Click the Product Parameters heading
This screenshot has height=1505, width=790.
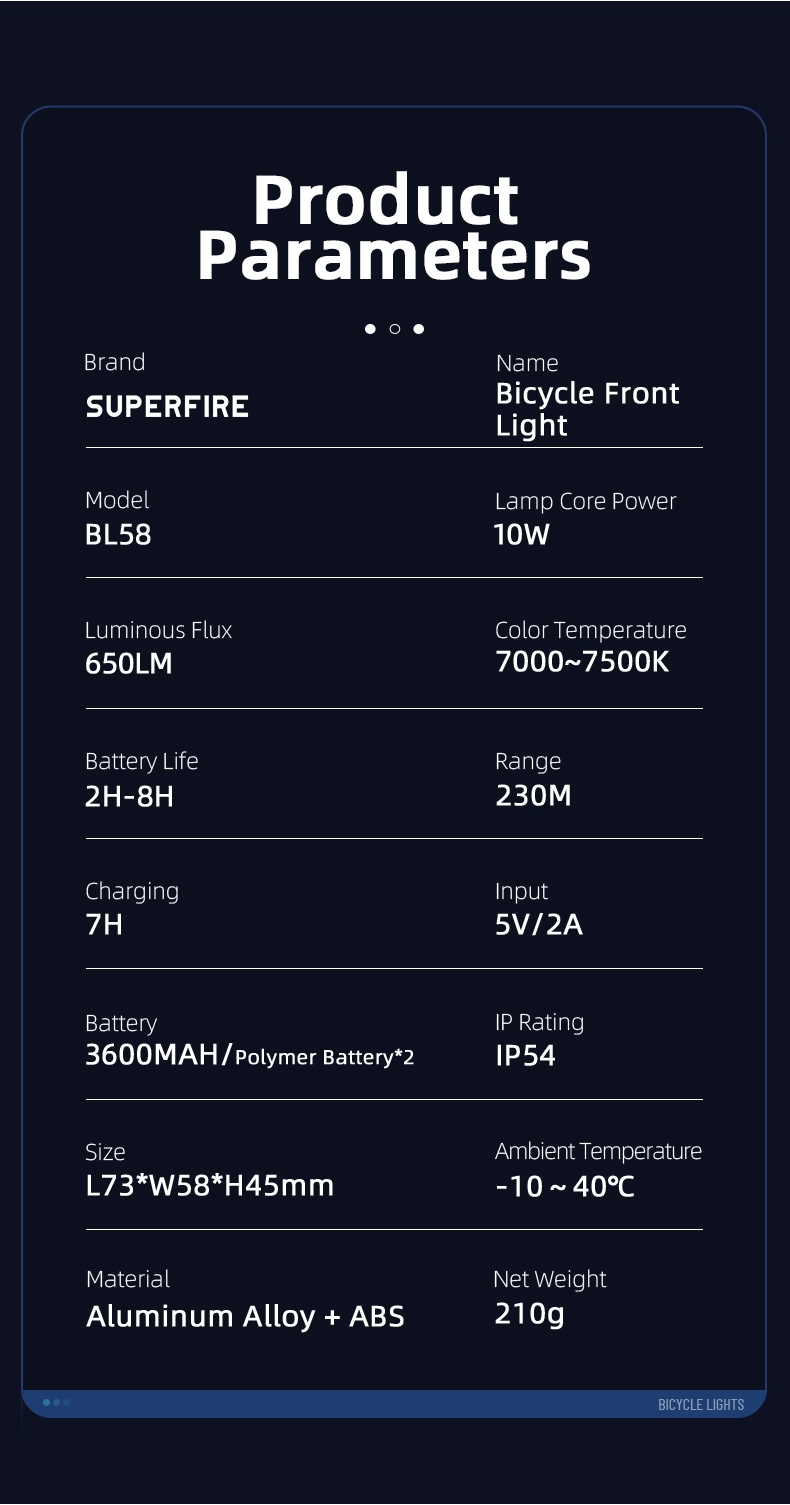394,228
